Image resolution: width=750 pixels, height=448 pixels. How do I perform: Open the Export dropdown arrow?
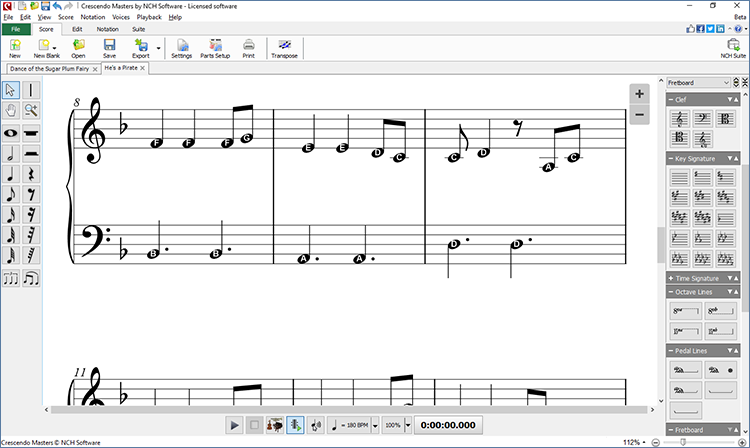(158, 48)
